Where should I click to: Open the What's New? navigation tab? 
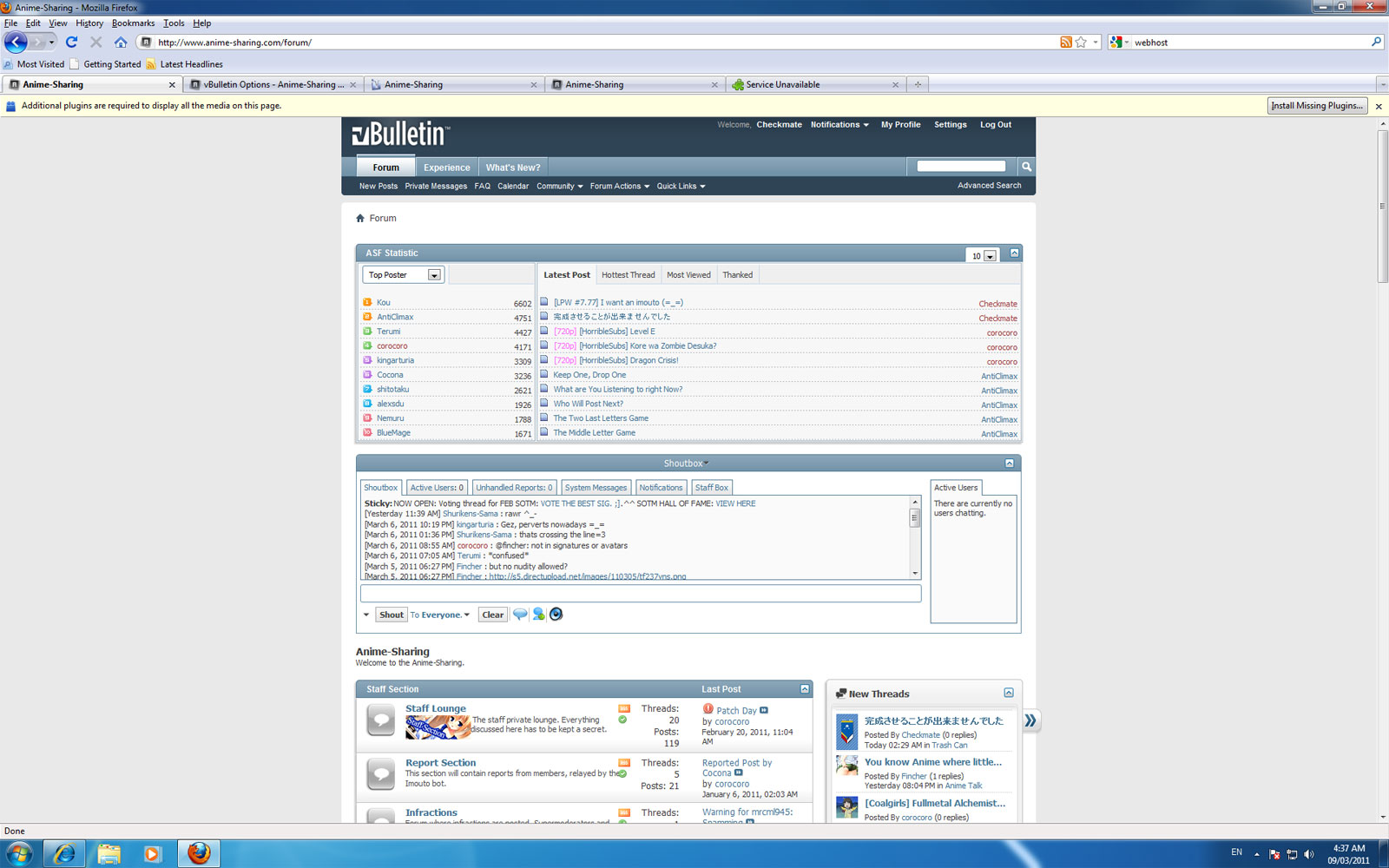coord(512,168)
